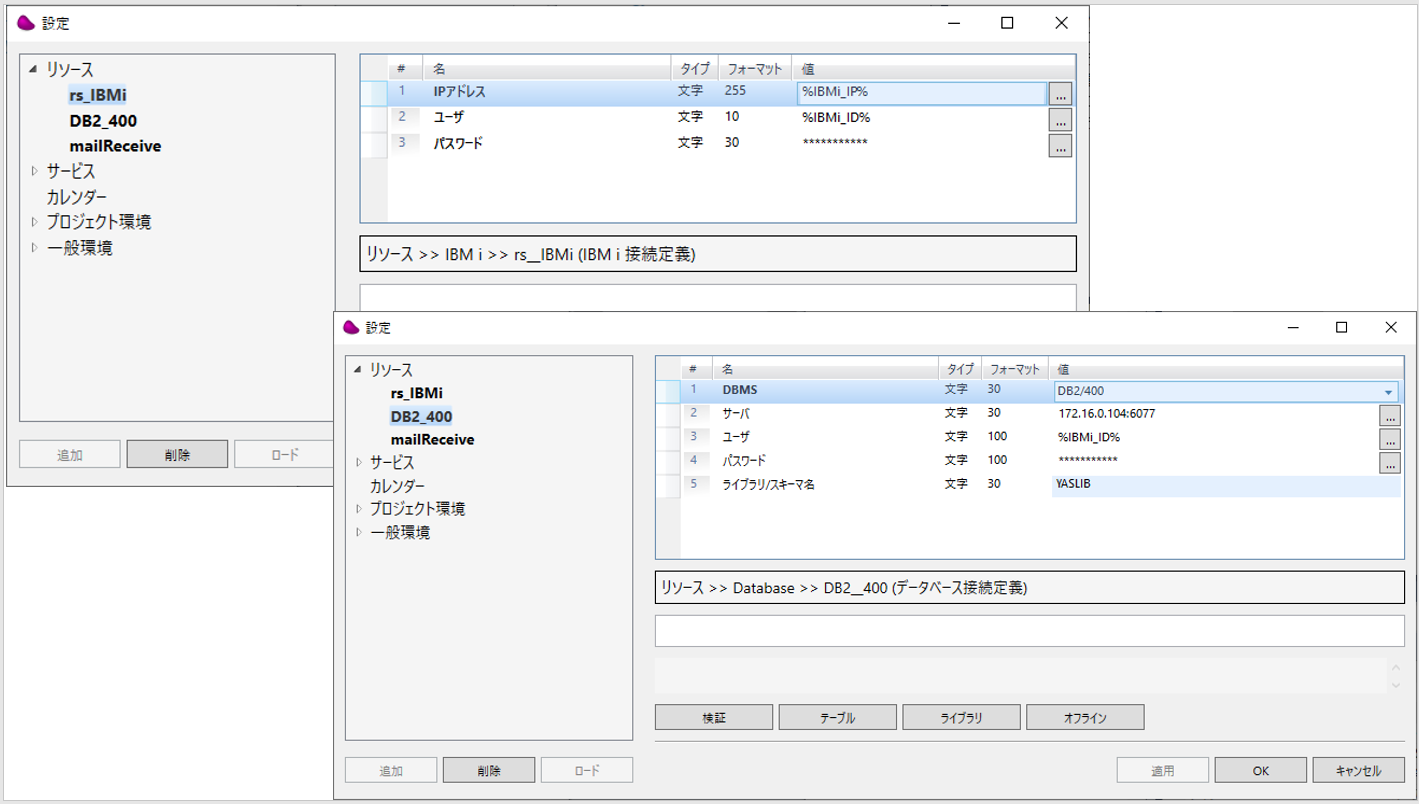Image resolution: width=1419 pixels, height=804 pixels.
Task: Click OK in the front window
Action: click(1260, 770)
